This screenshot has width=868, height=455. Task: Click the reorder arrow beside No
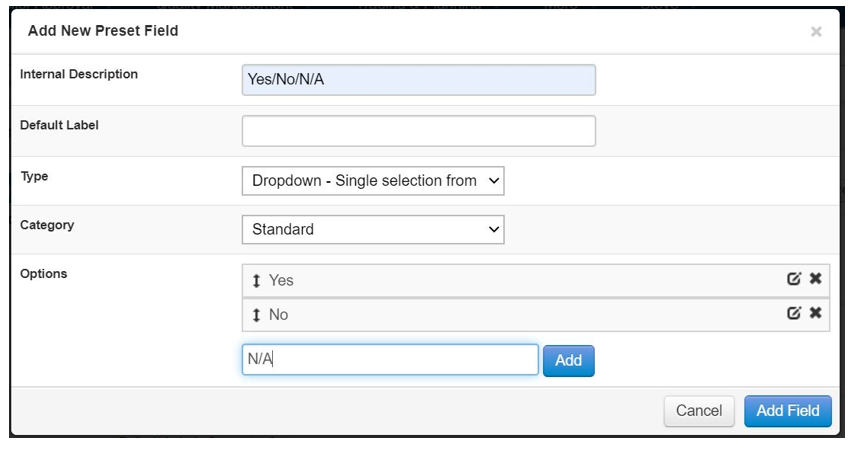tap(256, 315)
